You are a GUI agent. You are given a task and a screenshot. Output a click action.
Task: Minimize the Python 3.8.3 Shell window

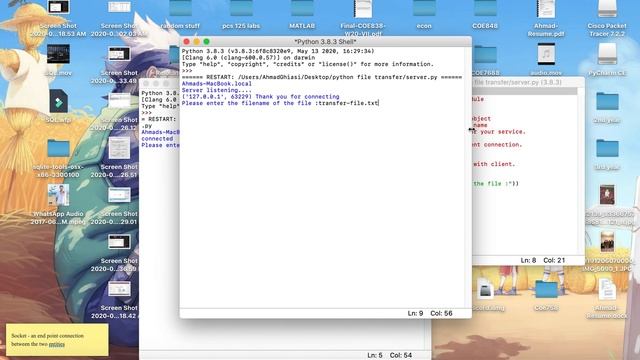pos(196,42)
